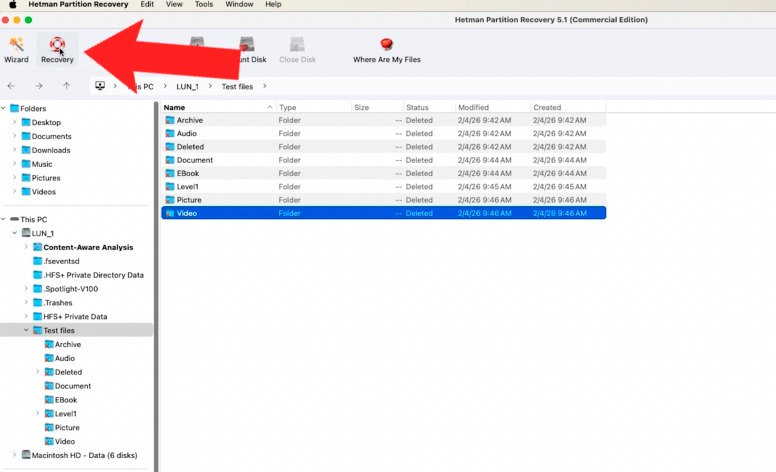
Task: Select Video under Test files tree
Action: click(59, 441)
